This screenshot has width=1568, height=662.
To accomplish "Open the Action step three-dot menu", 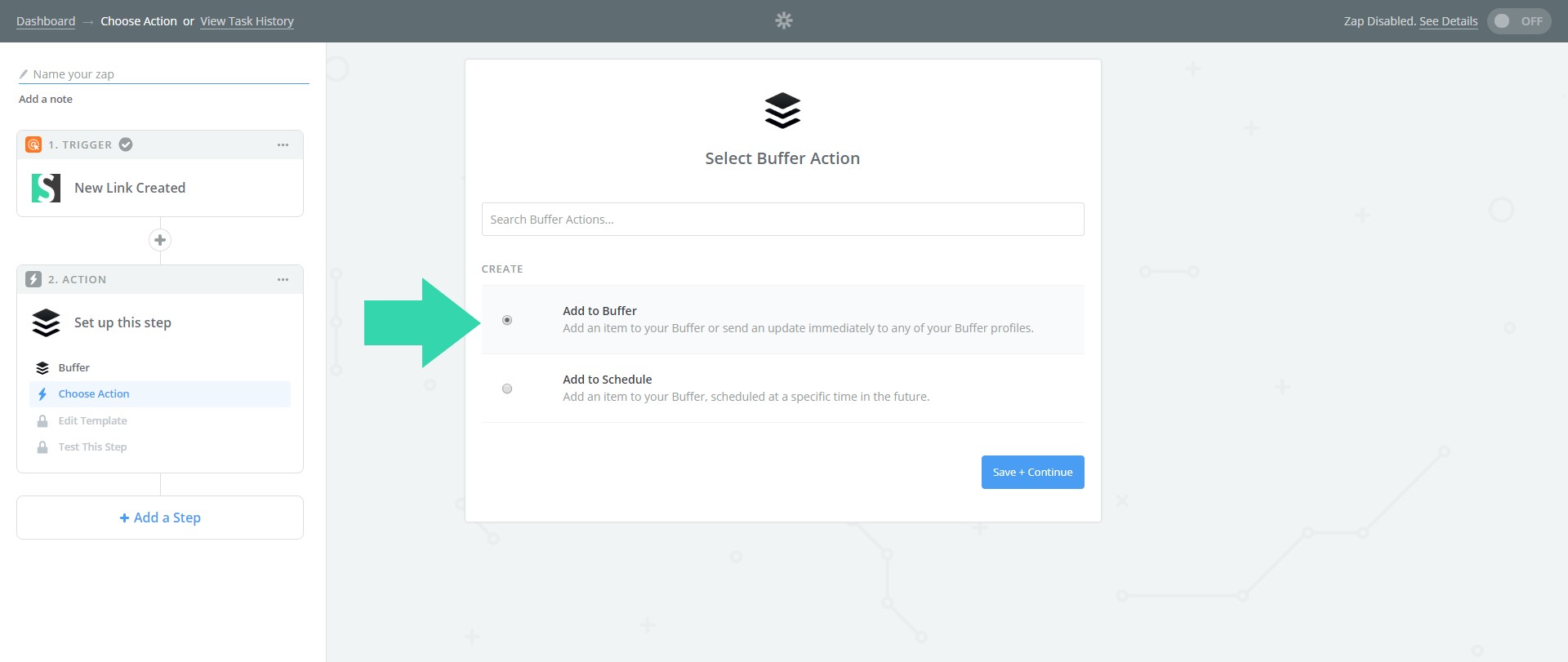I will [x=283, y=279].
